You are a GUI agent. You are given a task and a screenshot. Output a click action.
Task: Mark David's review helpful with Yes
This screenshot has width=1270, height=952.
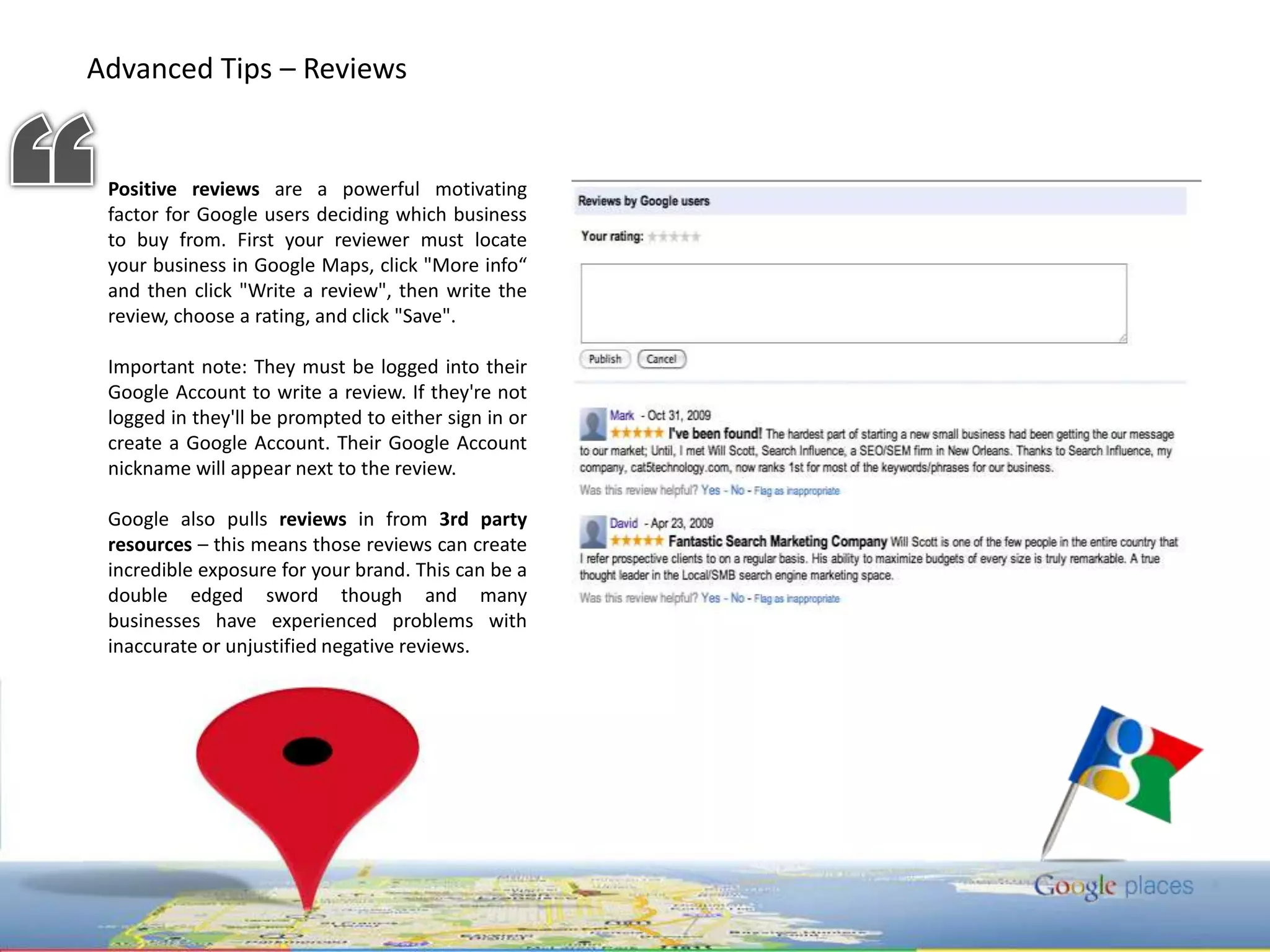pyautogui.click(x=711, y=598)
